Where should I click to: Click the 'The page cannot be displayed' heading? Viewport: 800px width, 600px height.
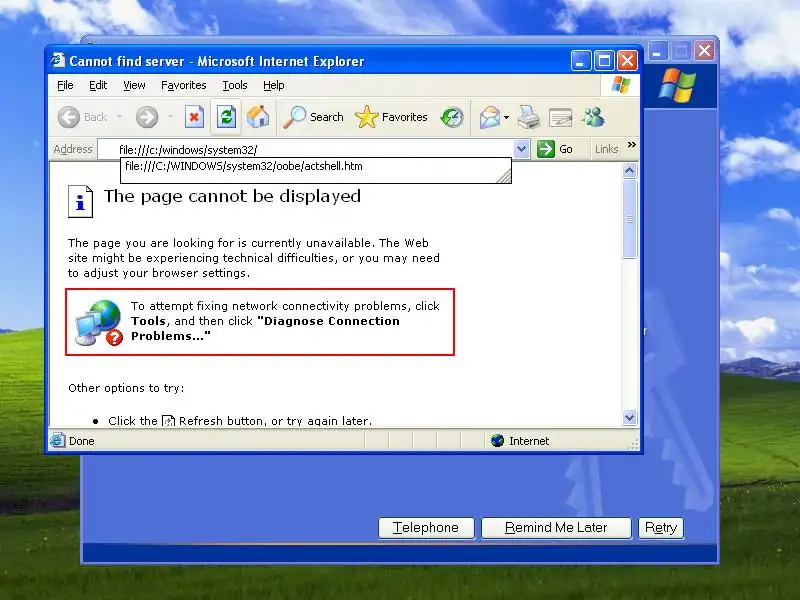pos(233,196)
